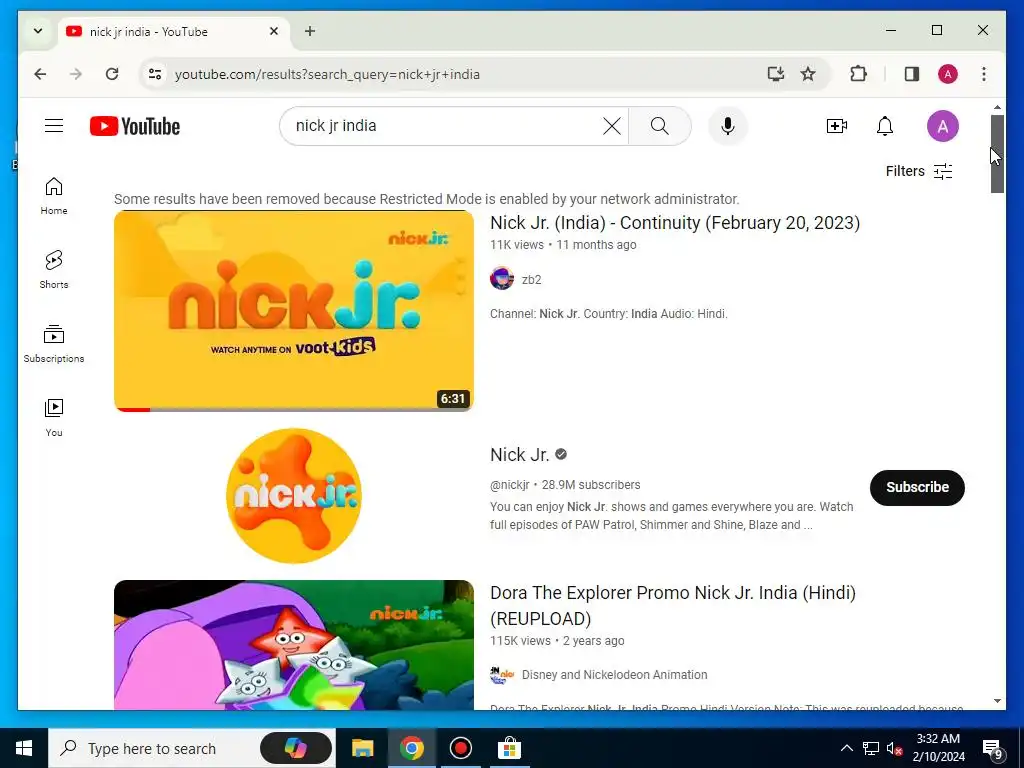
Task: Click the address bar URL
Action: tap(327, 74)
